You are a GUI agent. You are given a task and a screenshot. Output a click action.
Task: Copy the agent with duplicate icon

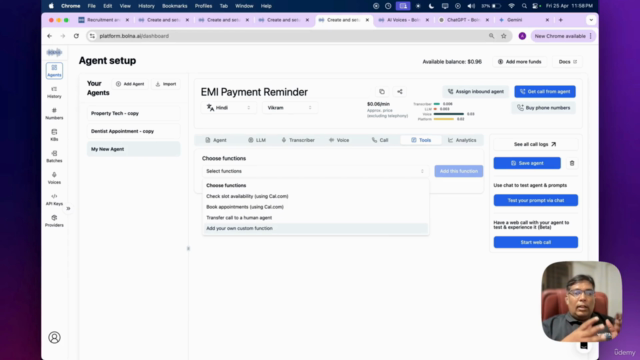tap(382, 92)
